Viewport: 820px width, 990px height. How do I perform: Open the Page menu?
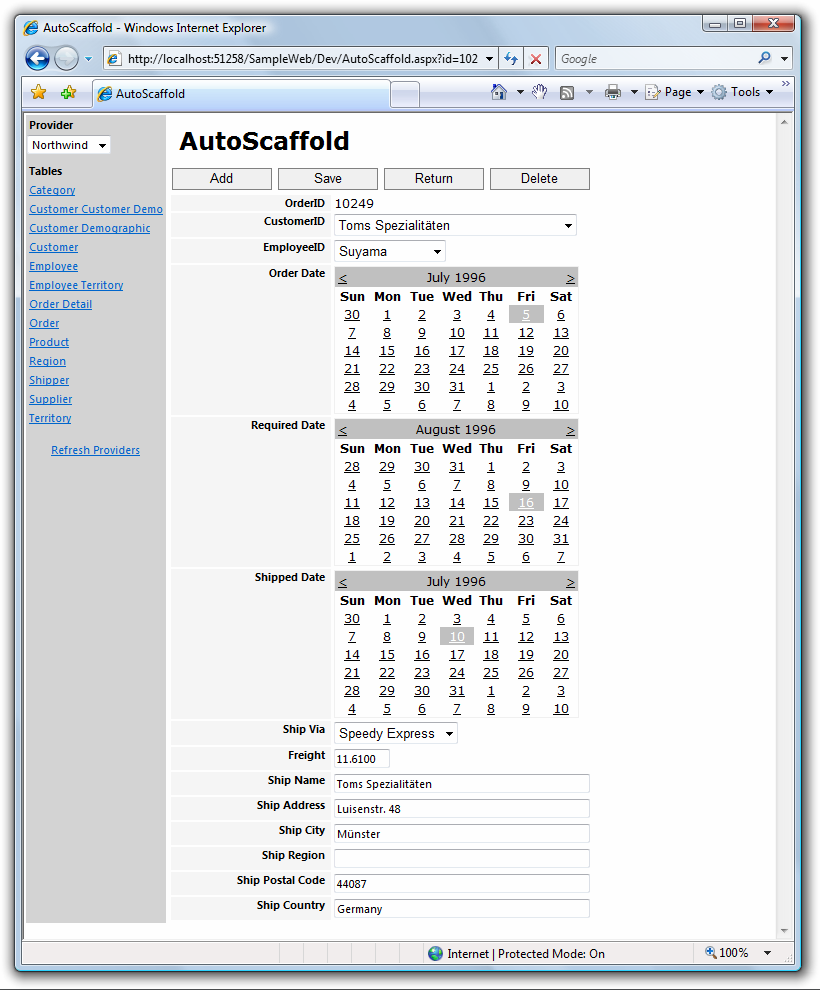click(675, 91)
